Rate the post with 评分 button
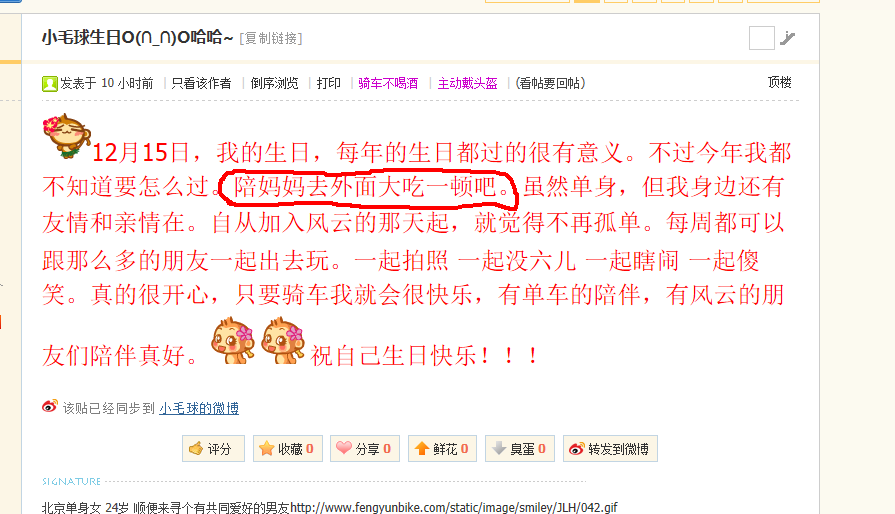 point(213,448)
